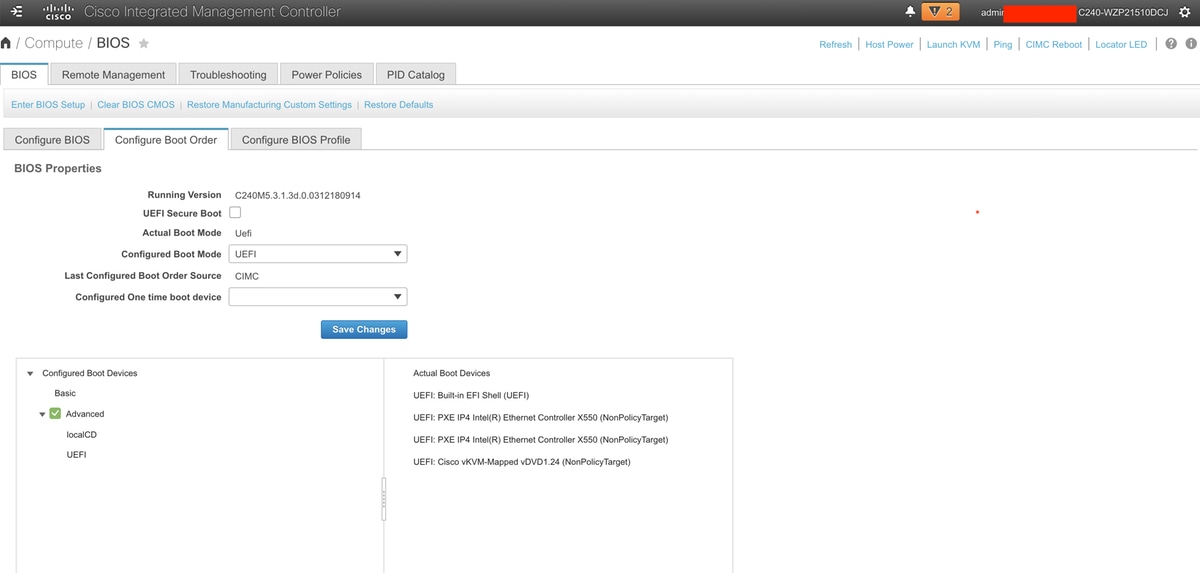Image resolution: width=1200 pixels, height=573 pixels.
Task: Open the settings gear menu
Action: click(1185, 12)
